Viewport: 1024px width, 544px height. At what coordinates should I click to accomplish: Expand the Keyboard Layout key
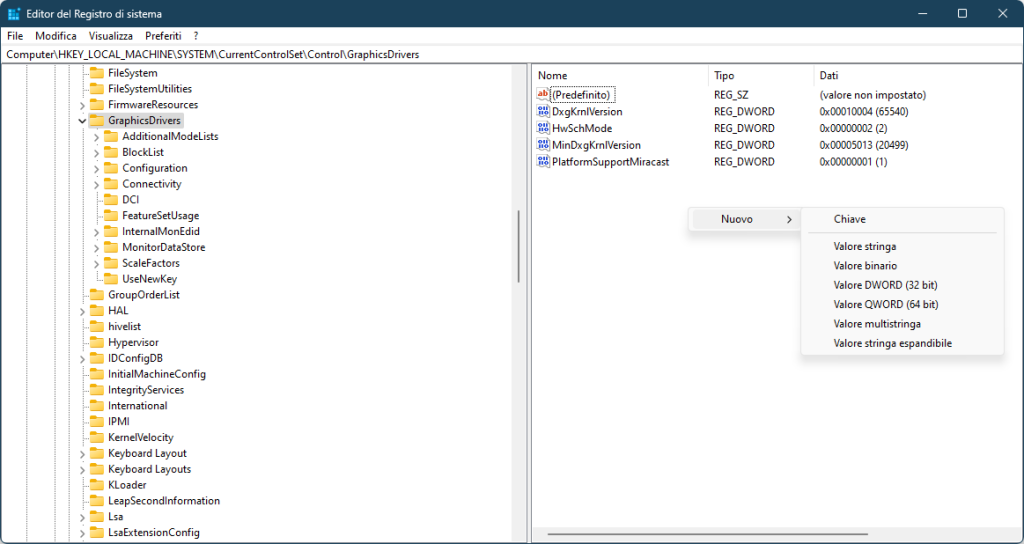point(82,453)
